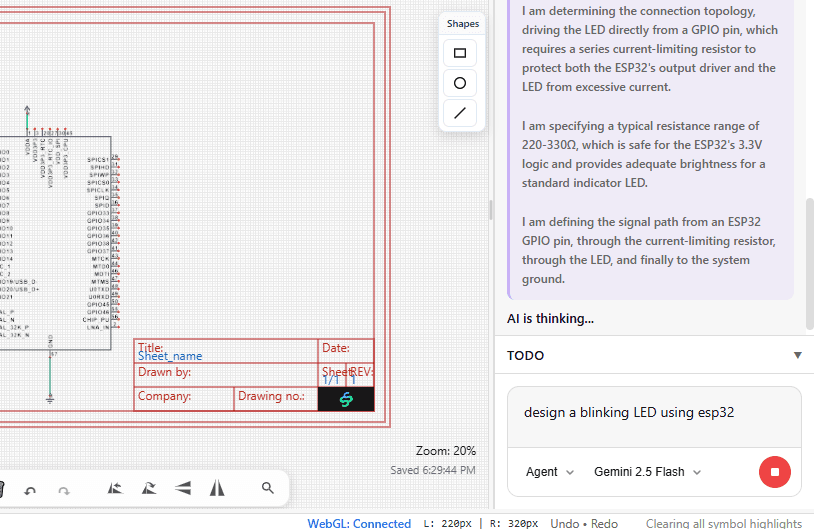
Task: Click the rotate right icon
Action: (x=149, y=488)
